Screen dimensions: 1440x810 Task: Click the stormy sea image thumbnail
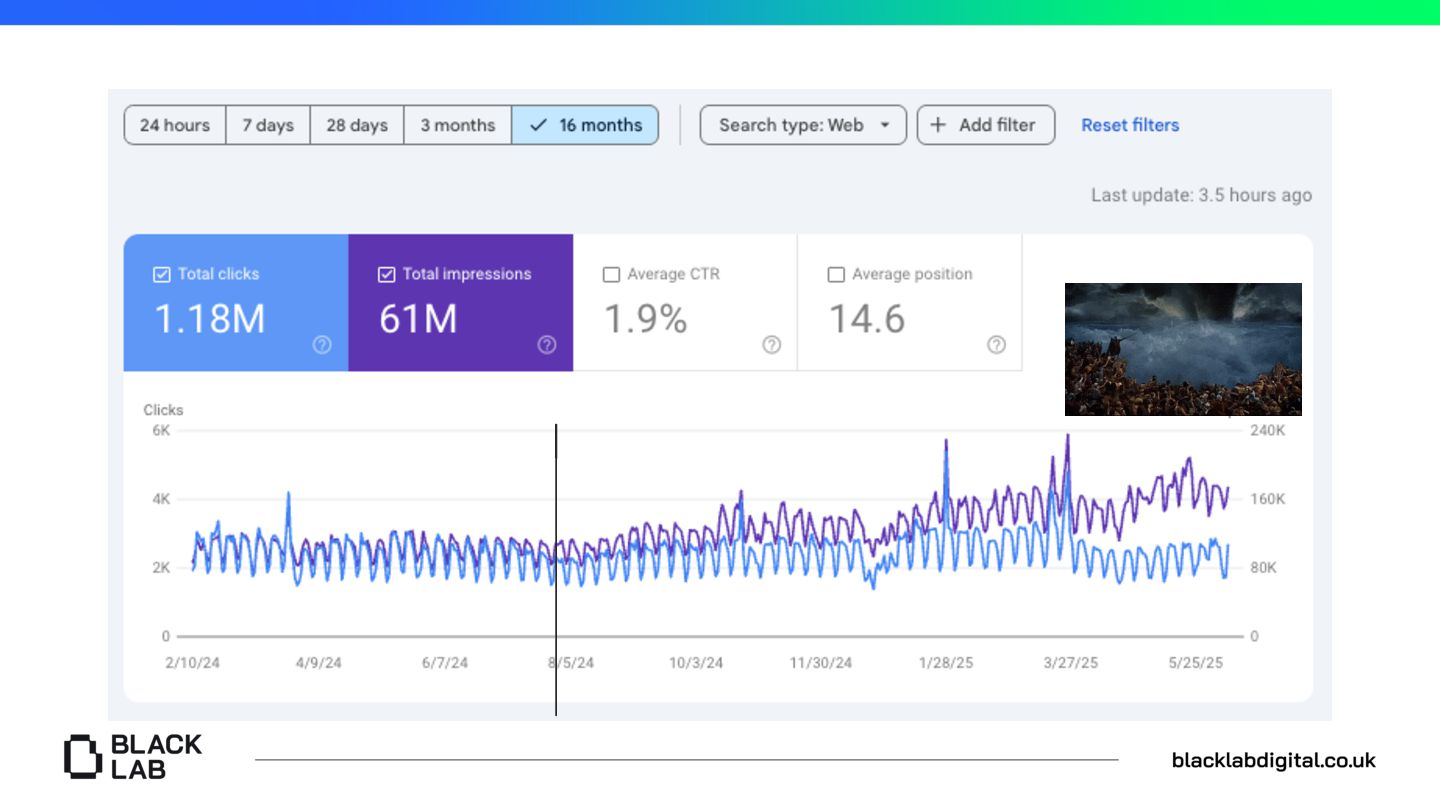tap(1183, 349)
